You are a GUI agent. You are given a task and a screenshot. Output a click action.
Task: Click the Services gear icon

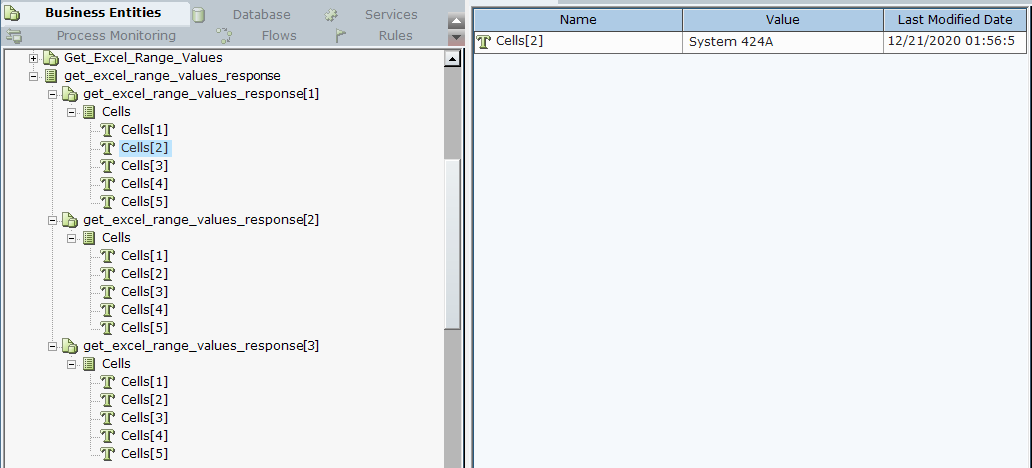point(331,15)
